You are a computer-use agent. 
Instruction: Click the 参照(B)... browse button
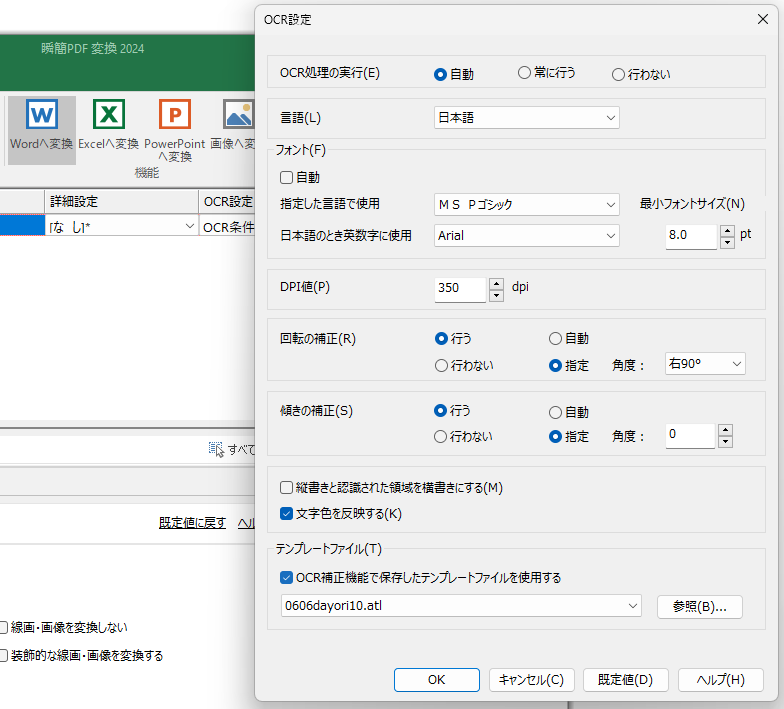699,606
